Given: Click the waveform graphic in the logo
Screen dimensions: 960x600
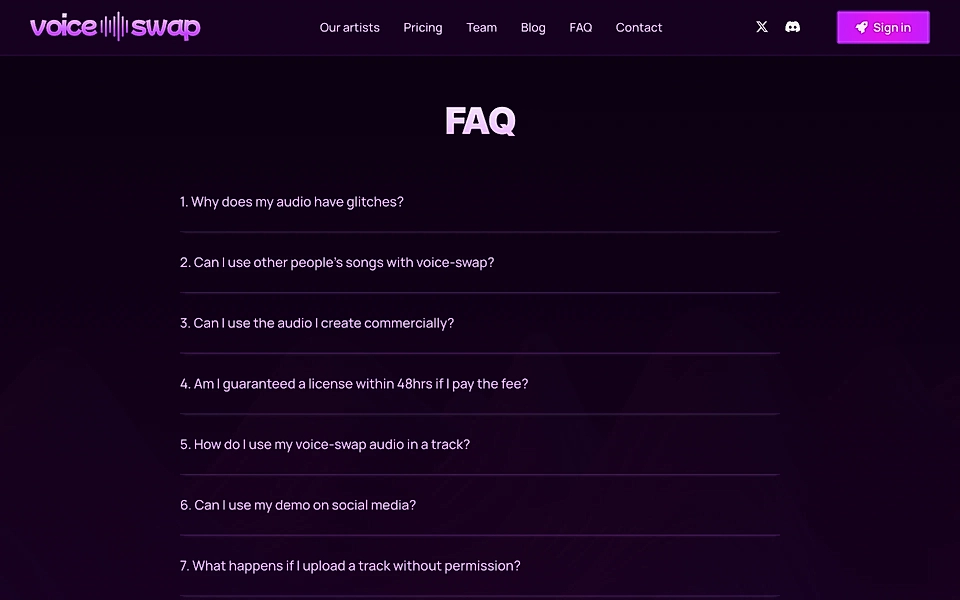Looking at the screenshot, I should coord(113,26).
